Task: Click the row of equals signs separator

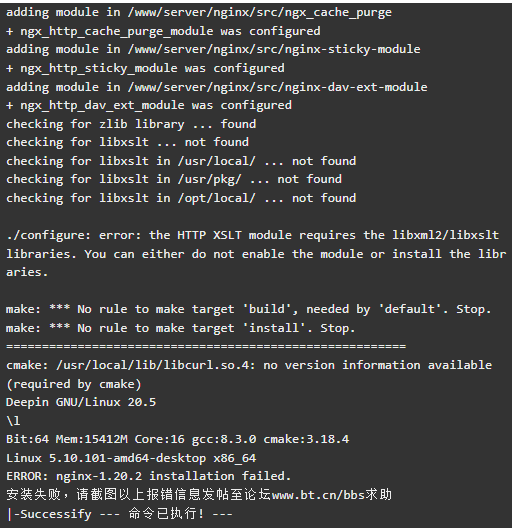Action: pyautogui.click(x=206, y=346)
